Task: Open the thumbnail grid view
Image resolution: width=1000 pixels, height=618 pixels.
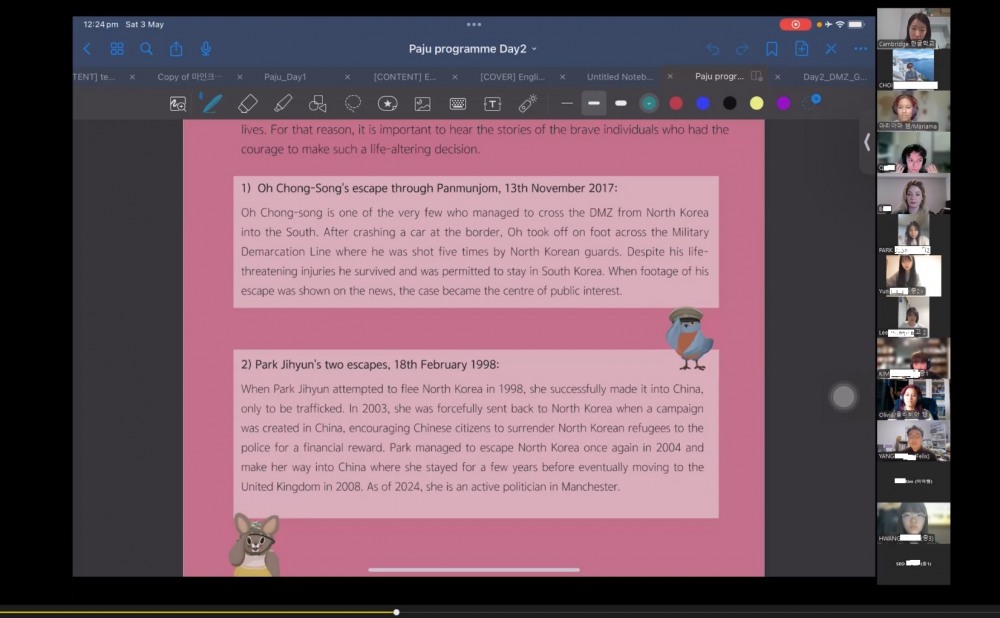Action: (x=117, y=49)
